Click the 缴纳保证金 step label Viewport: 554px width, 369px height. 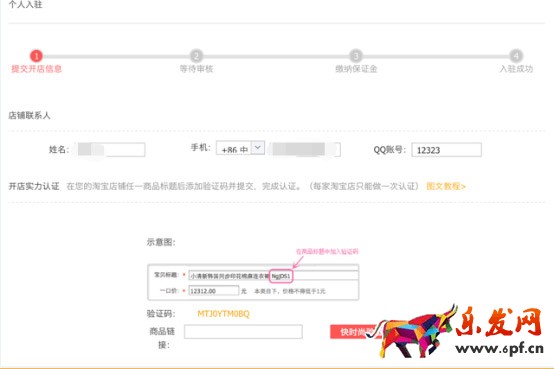pos(356,69)
